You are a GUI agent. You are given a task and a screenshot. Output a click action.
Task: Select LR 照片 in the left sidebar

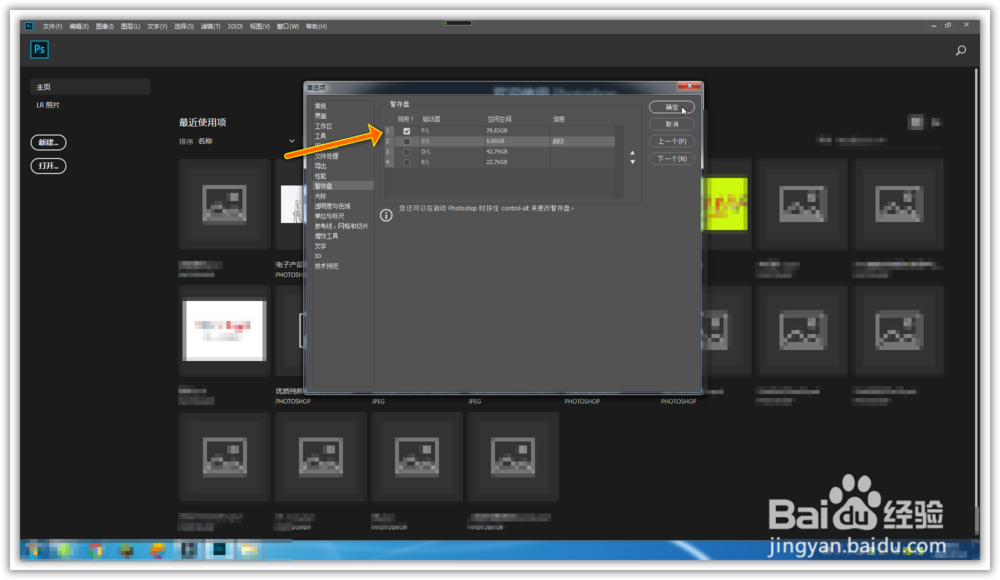(x=48, y=105)
